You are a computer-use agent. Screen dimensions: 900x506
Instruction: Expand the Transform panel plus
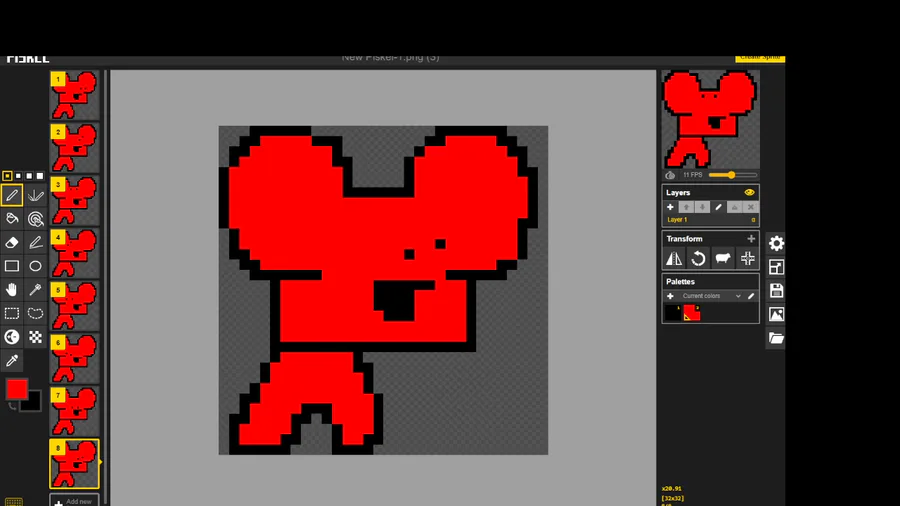pos(751,239)
